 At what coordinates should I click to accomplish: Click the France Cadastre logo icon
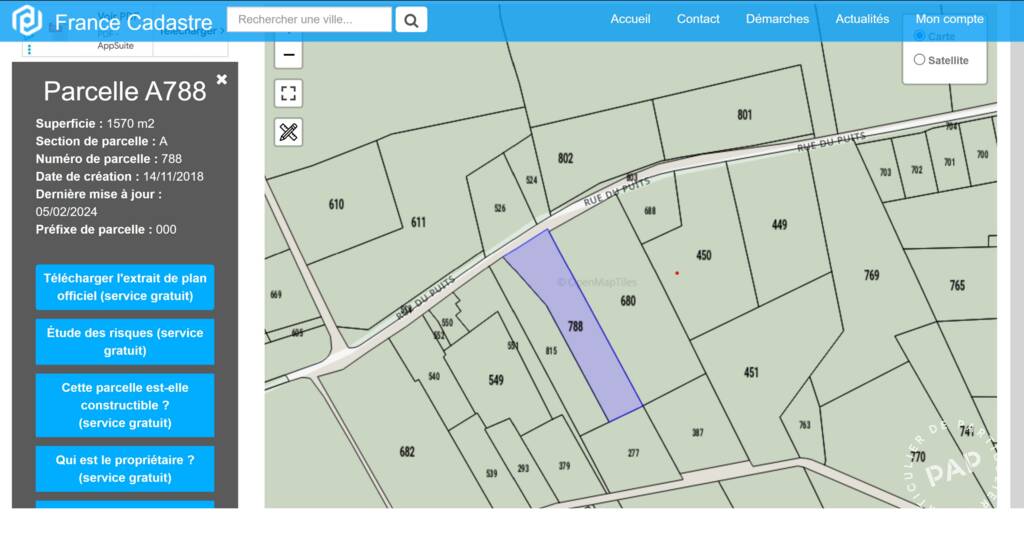pos(27,20)
